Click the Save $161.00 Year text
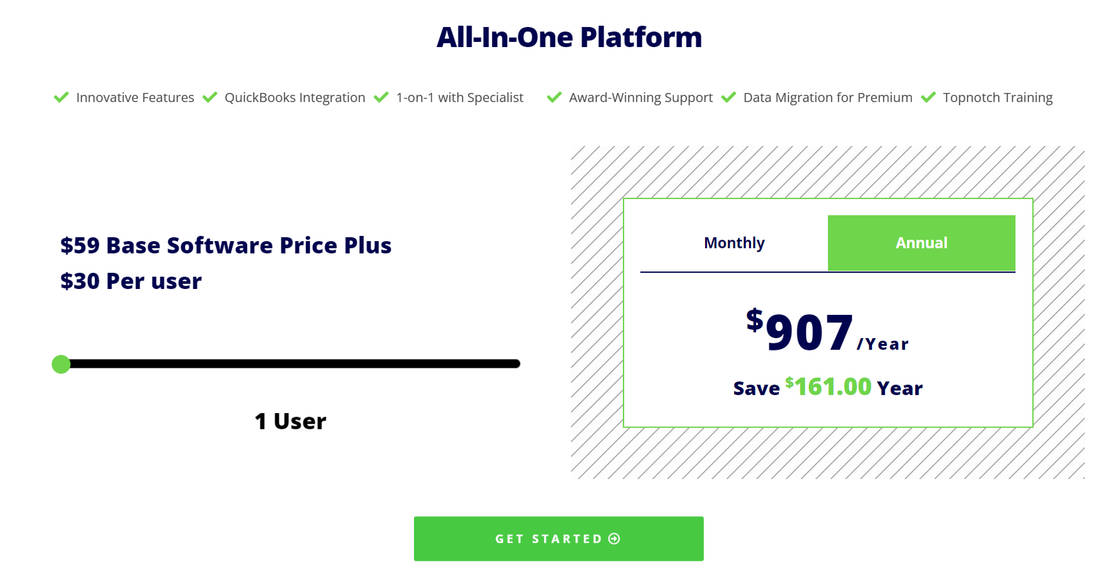1108x574 pixels. pyautogui.click(x=827, y=388)
